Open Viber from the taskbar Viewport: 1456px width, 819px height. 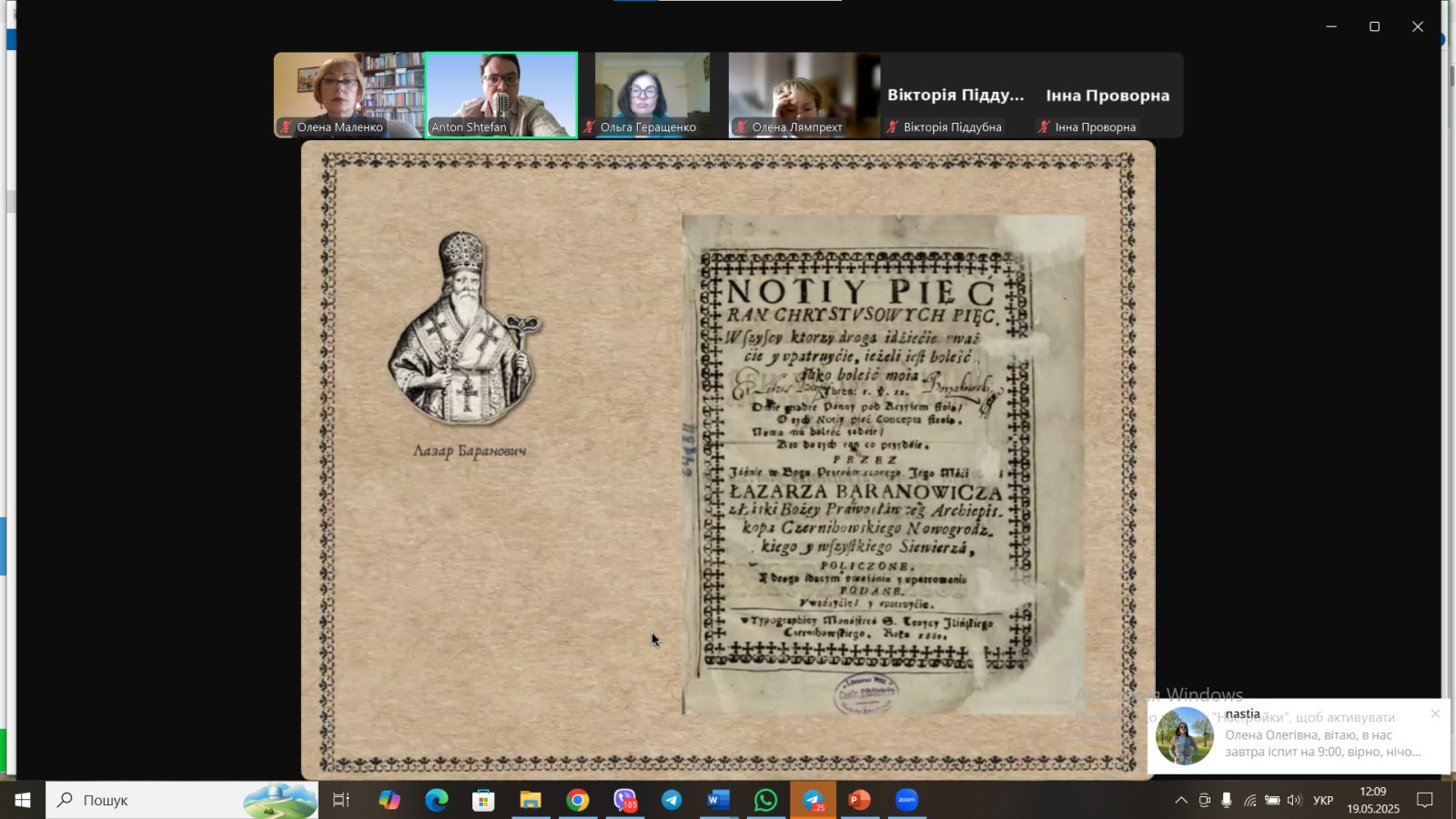coord(625,800)
